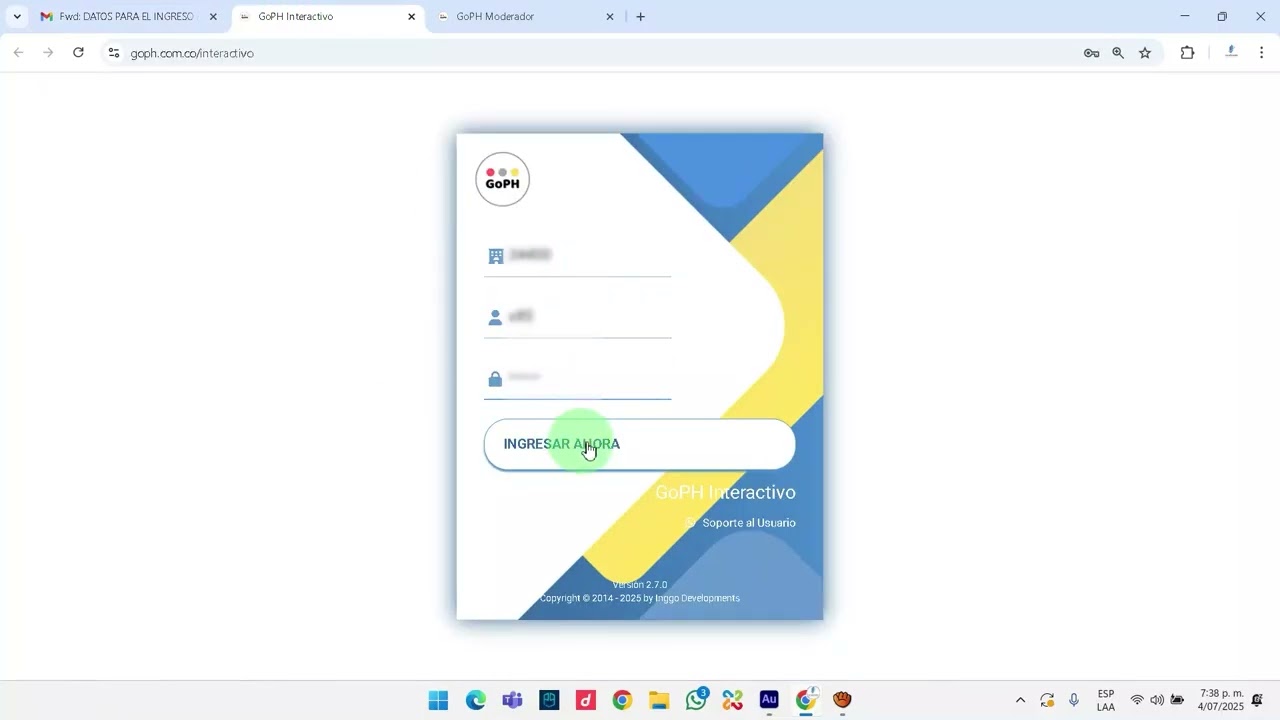Open File Explorer from taskbar

659,700
